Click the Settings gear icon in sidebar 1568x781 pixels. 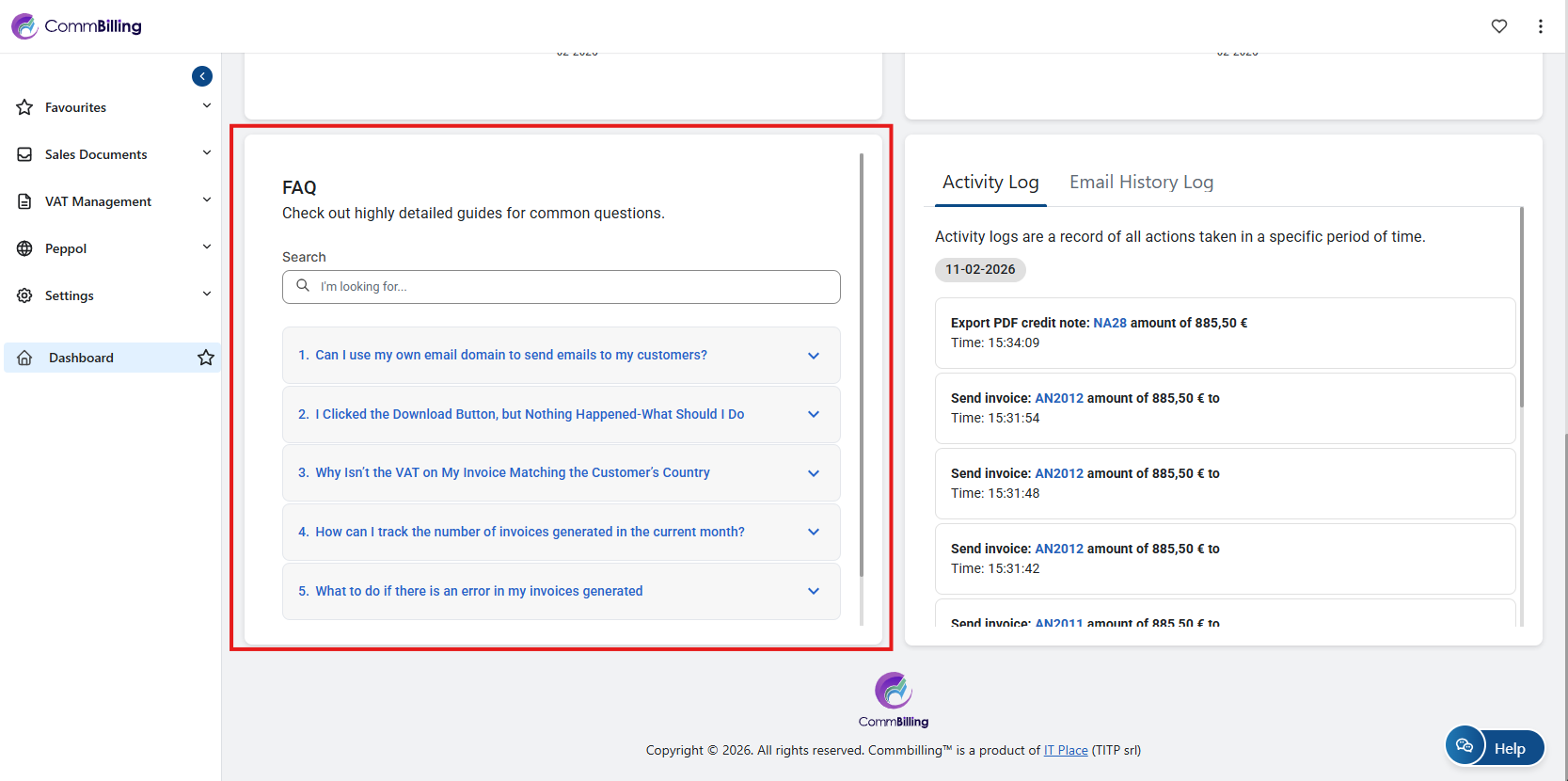click(x=25, y=295)
